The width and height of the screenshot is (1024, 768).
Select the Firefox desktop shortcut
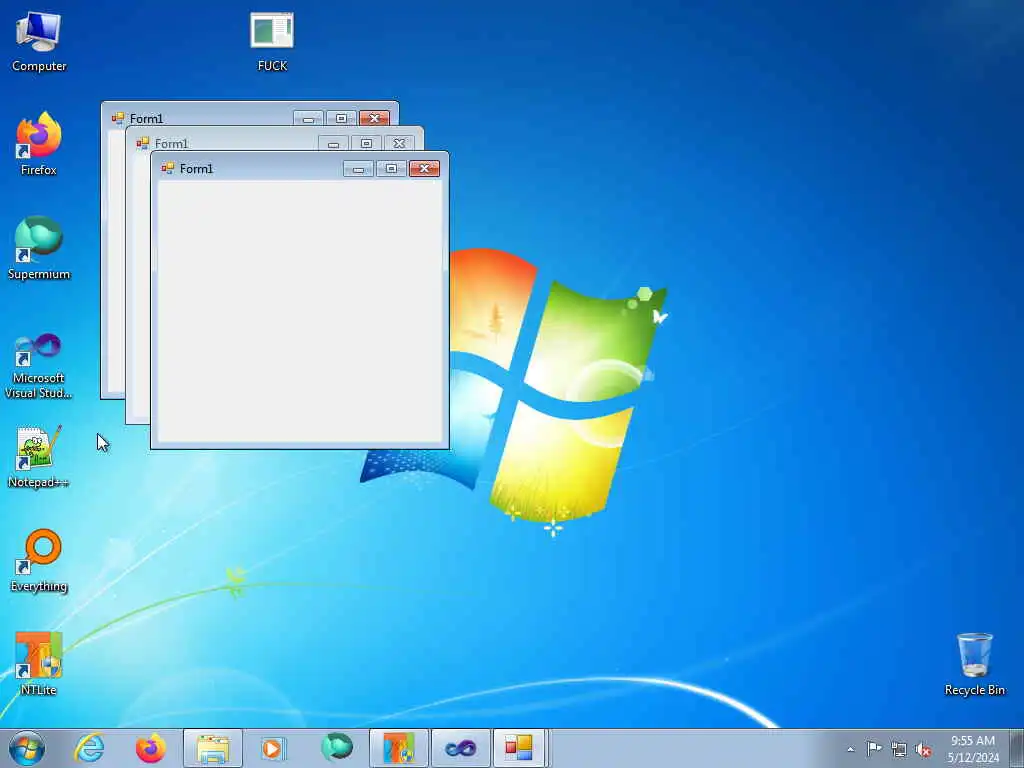39,144
